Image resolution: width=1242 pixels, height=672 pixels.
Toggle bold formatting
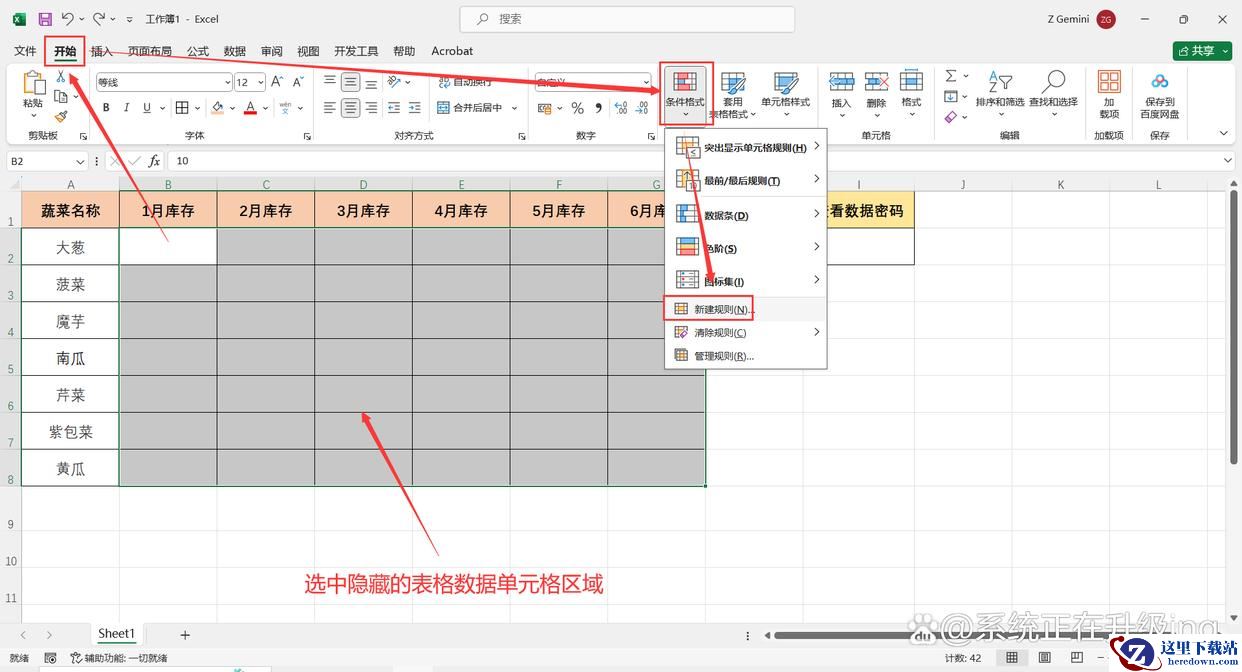(104, 108)
